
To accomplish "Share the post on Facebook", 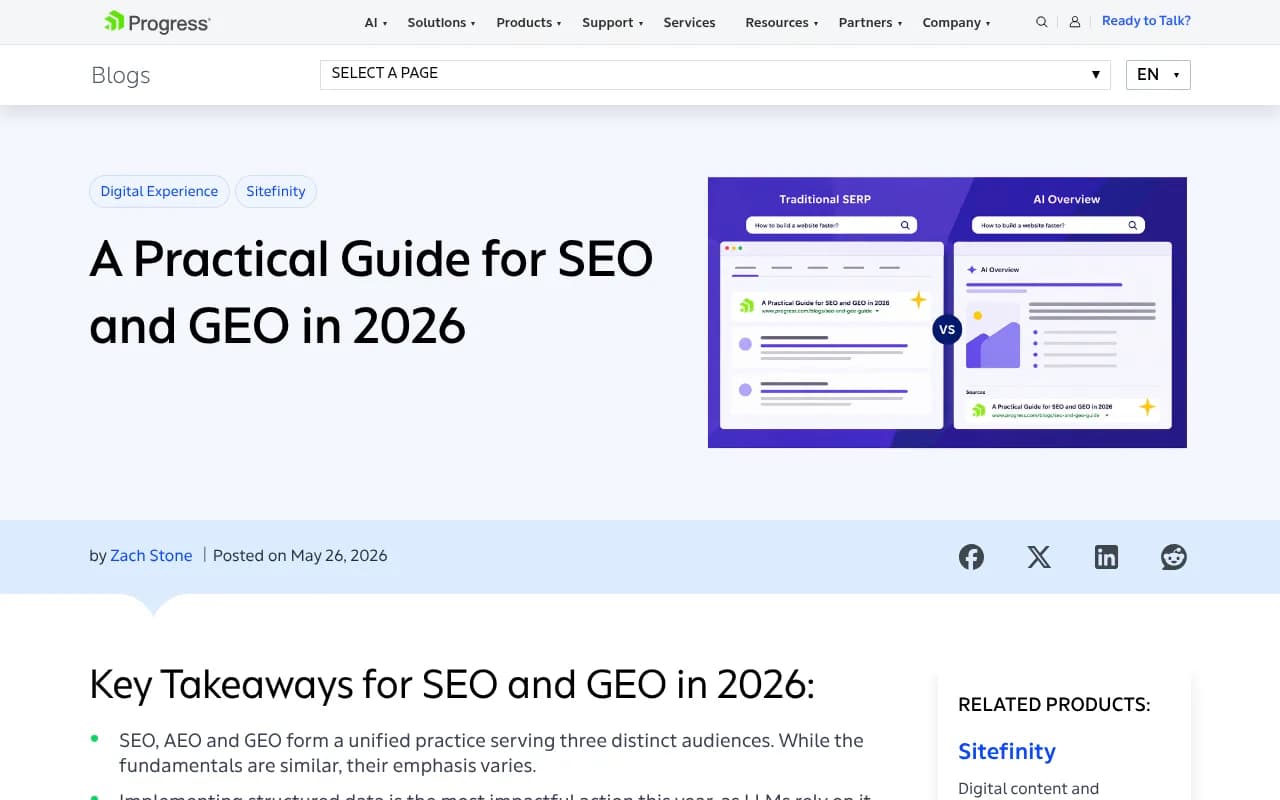I will tap(971, 557).
